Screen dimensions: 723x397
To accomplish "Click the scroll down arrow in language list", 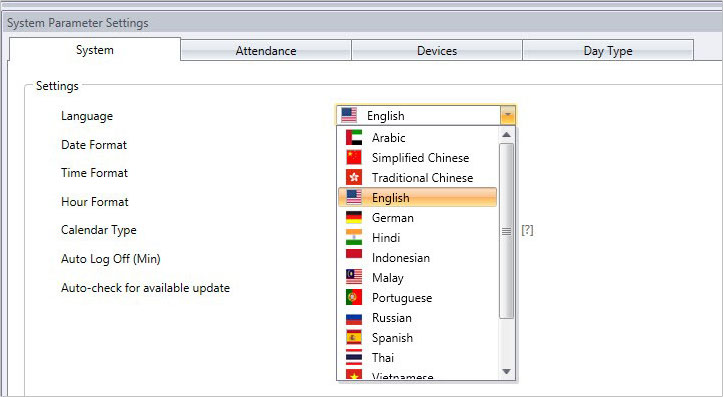I will (506, 372).
